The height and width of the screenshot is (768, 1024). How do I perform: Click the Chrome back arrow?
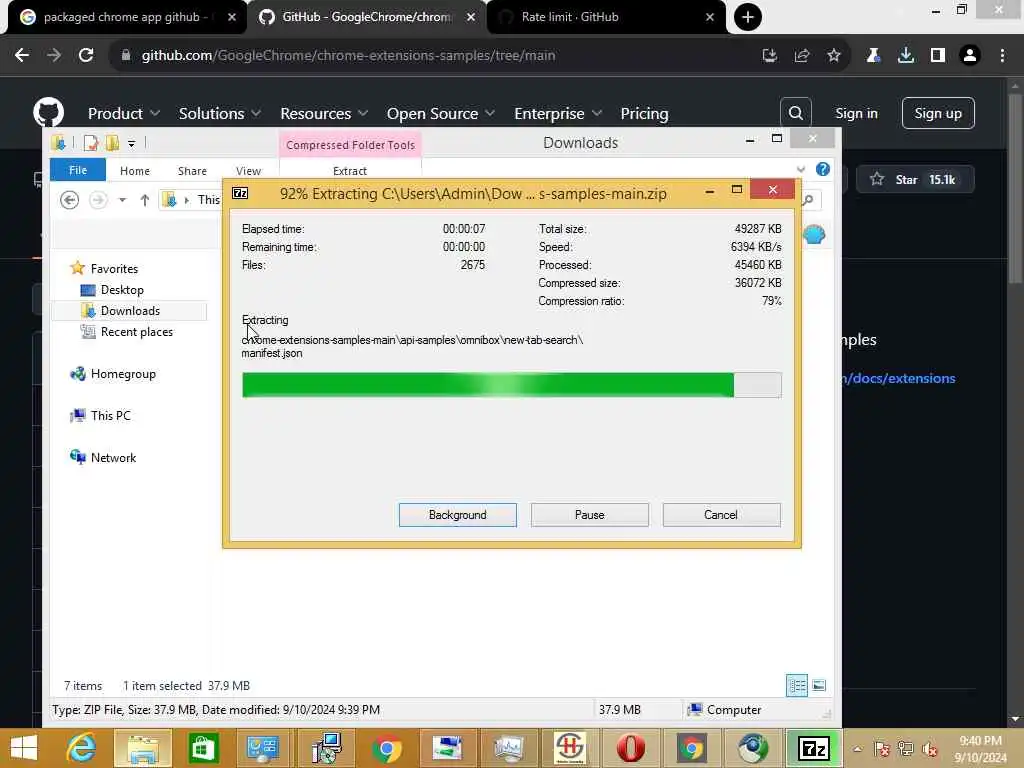[x=22, y=56]
